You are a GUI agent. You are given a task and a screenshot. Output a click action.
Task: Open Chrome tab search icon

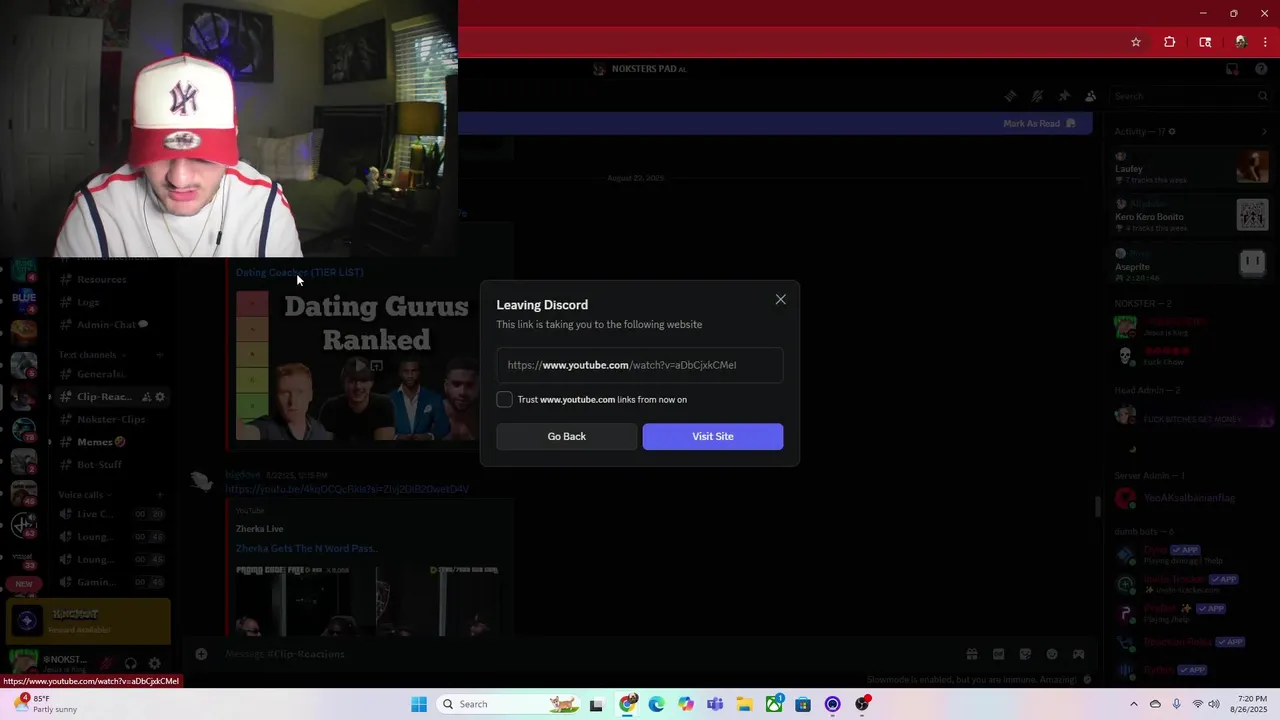1205,42
